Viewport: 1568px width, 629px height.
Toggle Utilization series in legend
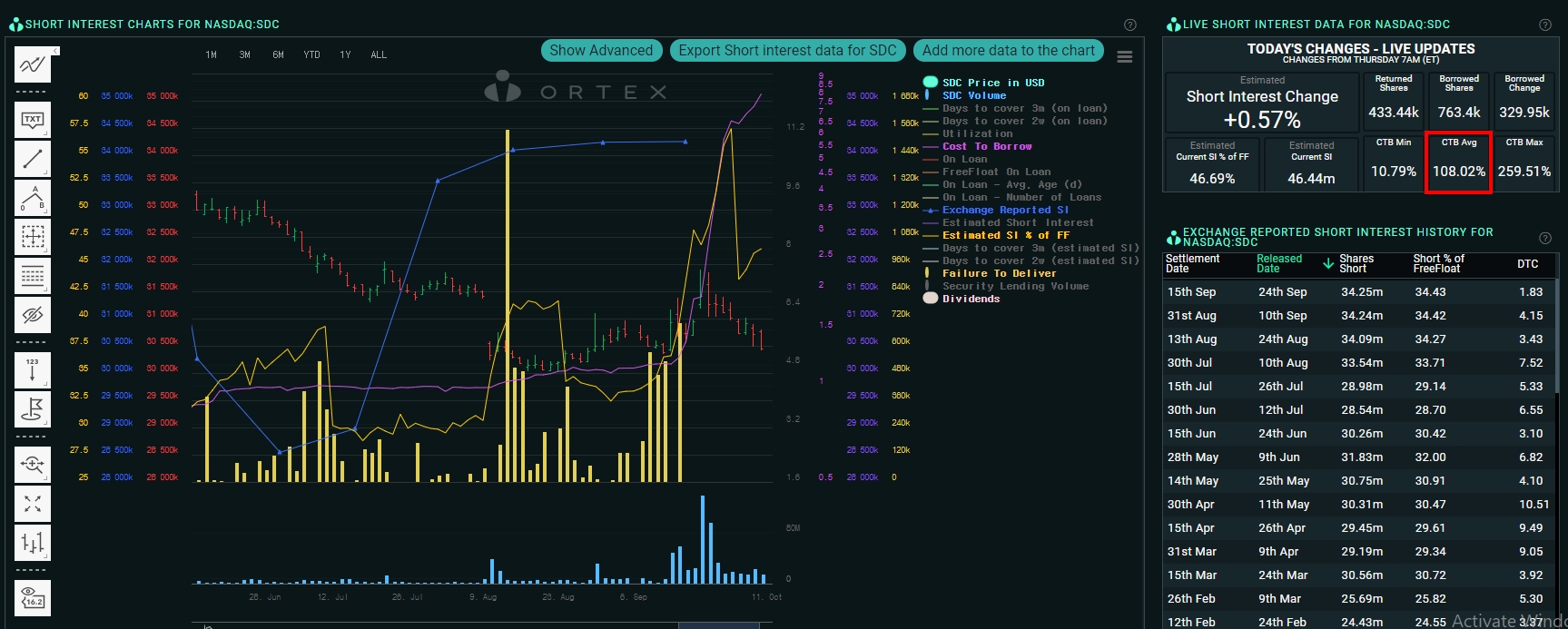click(977, 133)
